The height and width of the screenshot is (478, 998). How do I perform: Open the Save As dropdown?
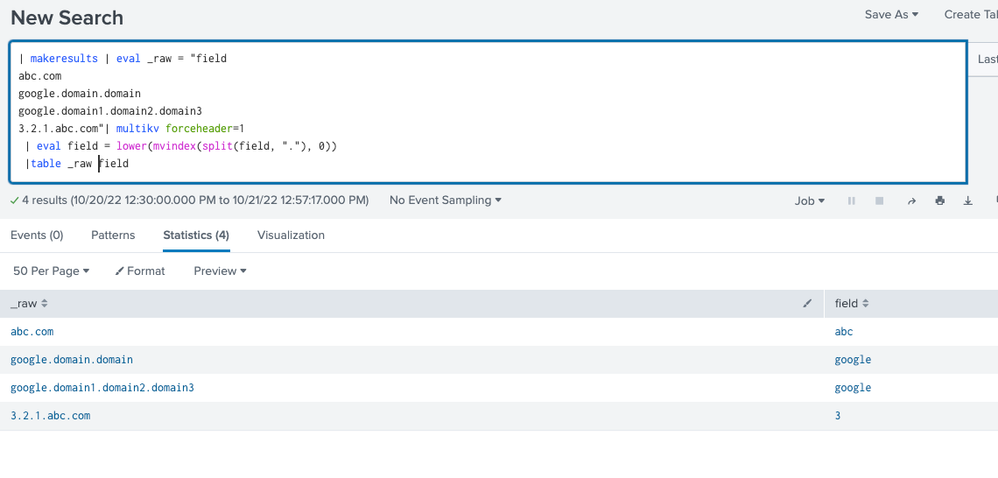(x=891, y=15)
